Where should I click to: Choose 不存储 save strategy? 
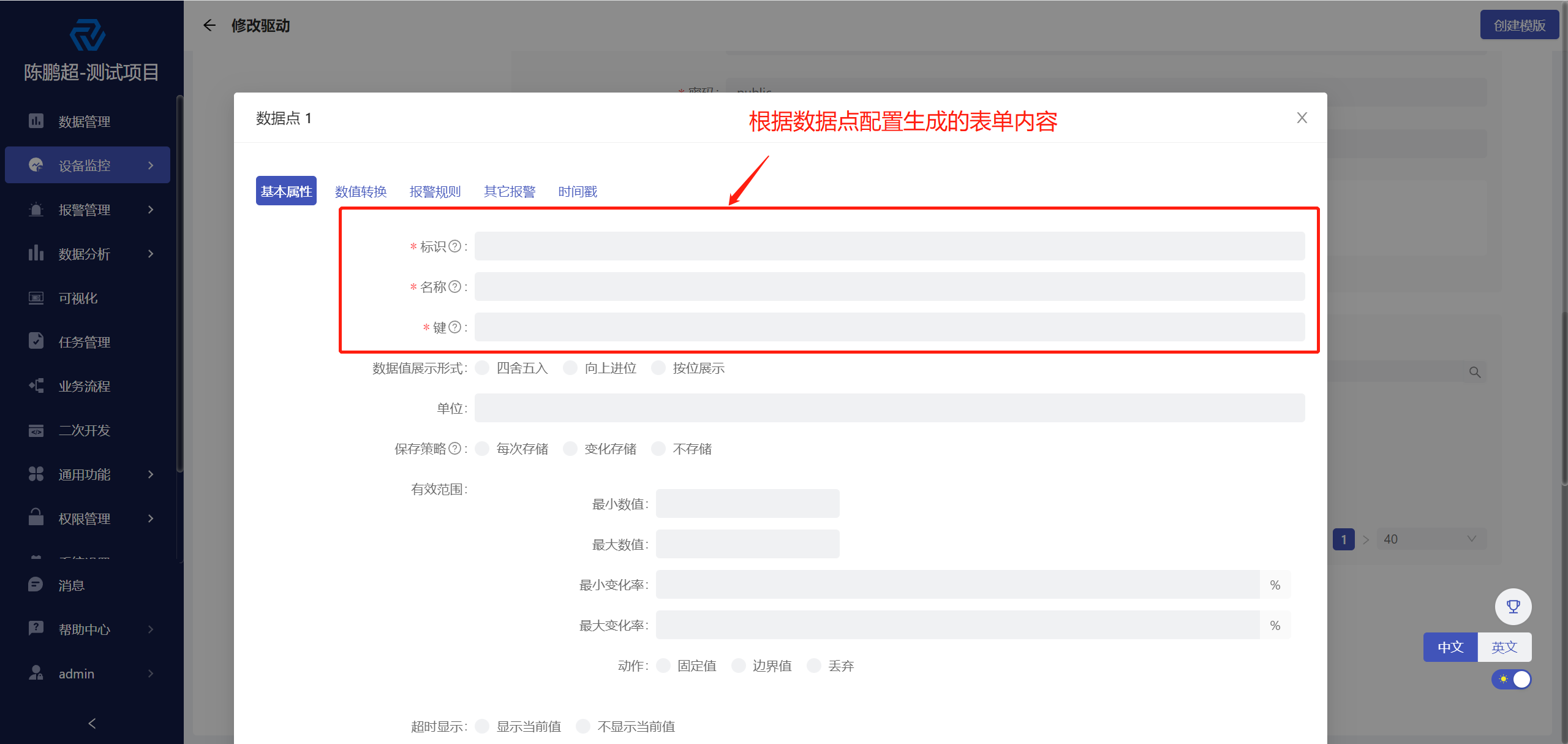658,449
